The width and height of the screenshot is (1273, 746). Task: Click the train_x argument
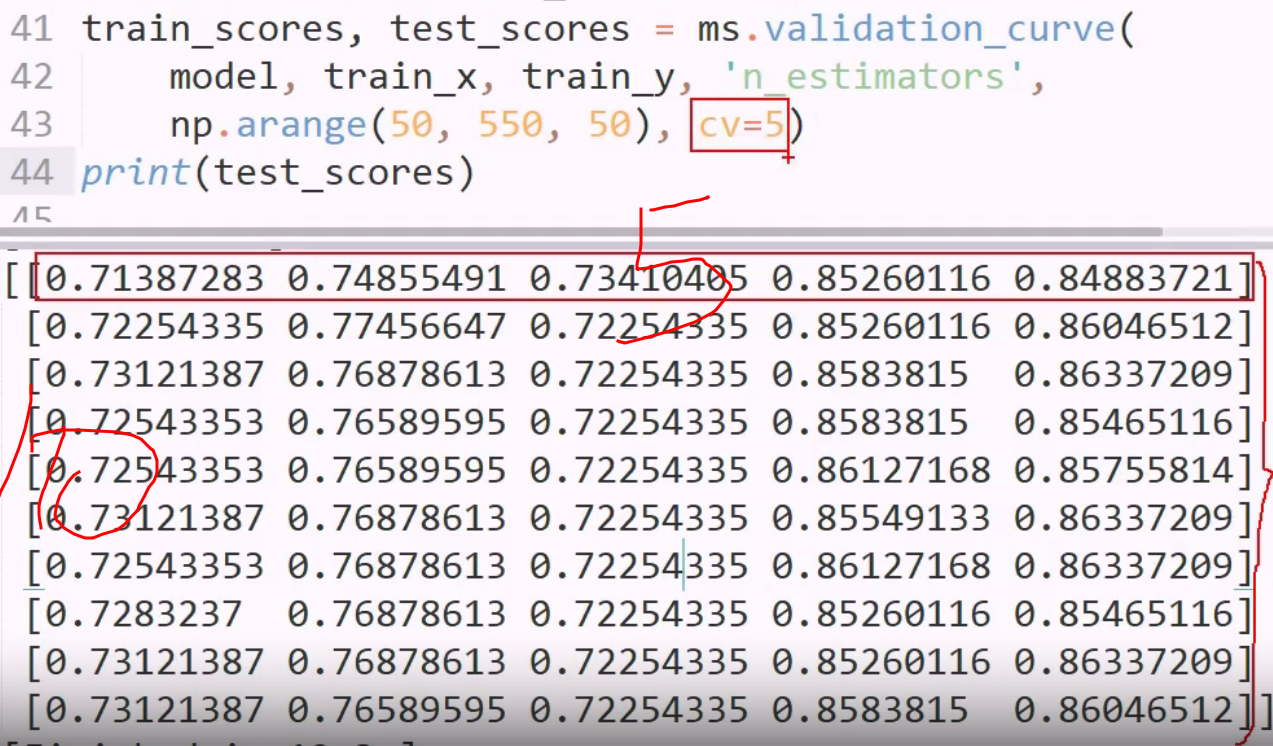[401, 77]
